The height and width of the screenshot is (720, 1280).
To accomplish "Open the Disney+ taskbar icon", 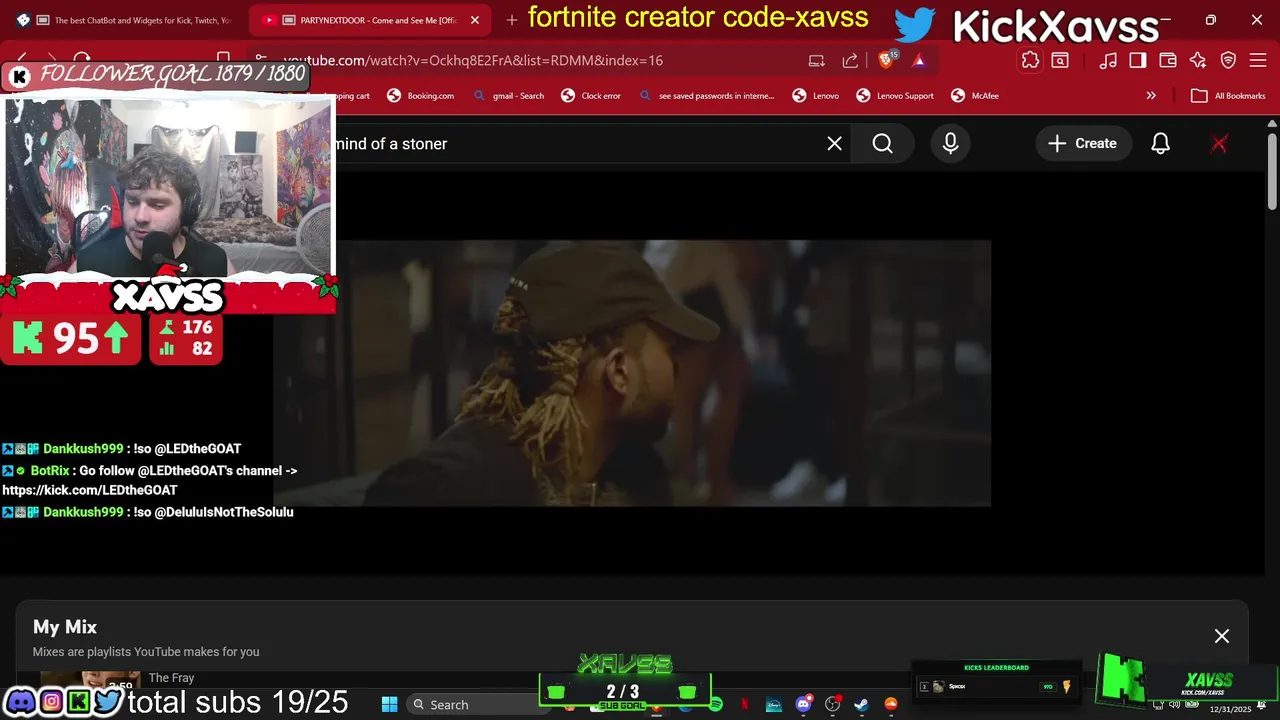I will point(774,704).
